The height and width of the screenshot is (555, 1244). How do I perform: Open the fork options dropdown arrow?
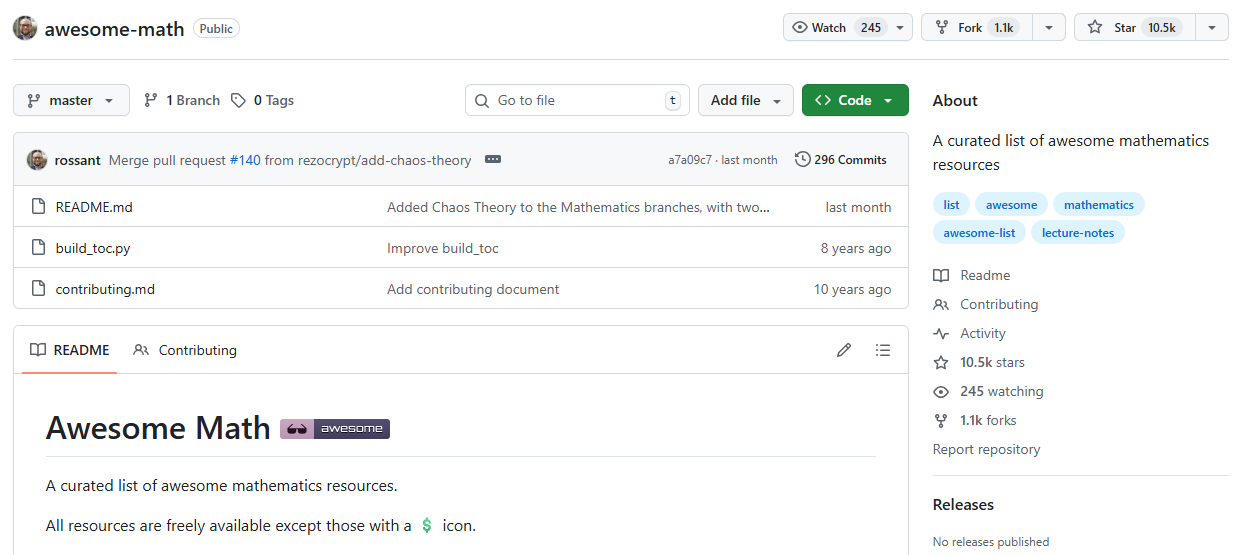[x=1049, y=28]
